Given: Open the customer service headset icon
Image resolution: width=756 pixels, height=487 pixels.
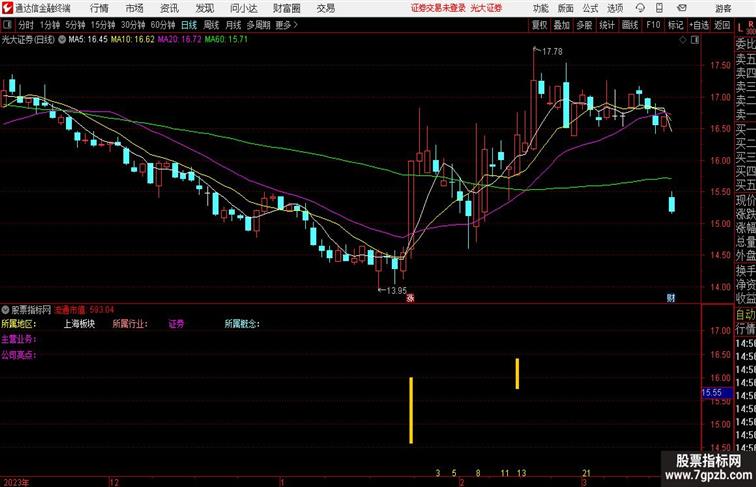Looking at the screenshot, I should [x=640, y=8].
